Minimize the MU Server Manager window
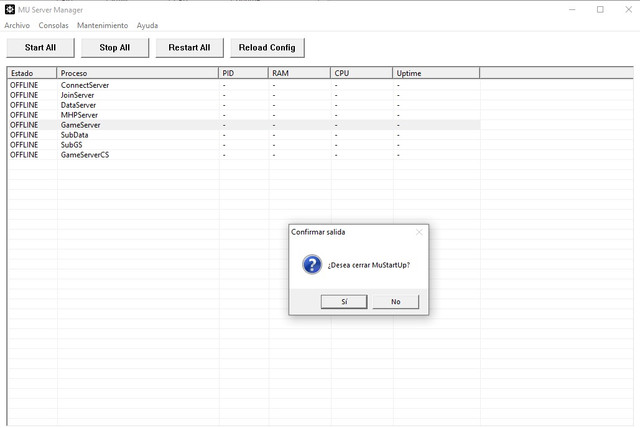 coord(572,9)
